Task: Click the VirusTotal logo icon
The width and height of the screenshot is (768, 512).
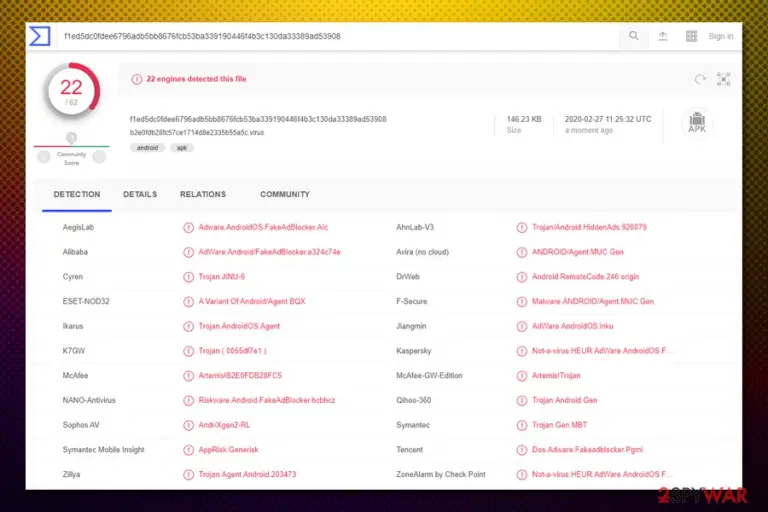Action: coord(40,36)
